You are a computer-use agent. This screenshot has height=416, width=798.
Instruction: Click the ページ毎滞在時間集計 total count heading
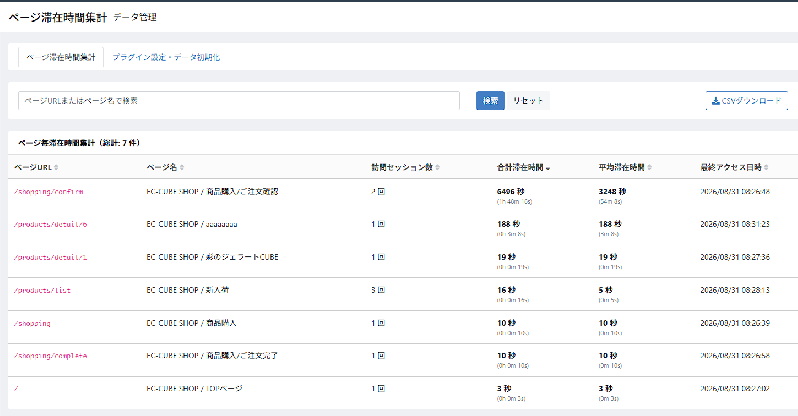79,143
